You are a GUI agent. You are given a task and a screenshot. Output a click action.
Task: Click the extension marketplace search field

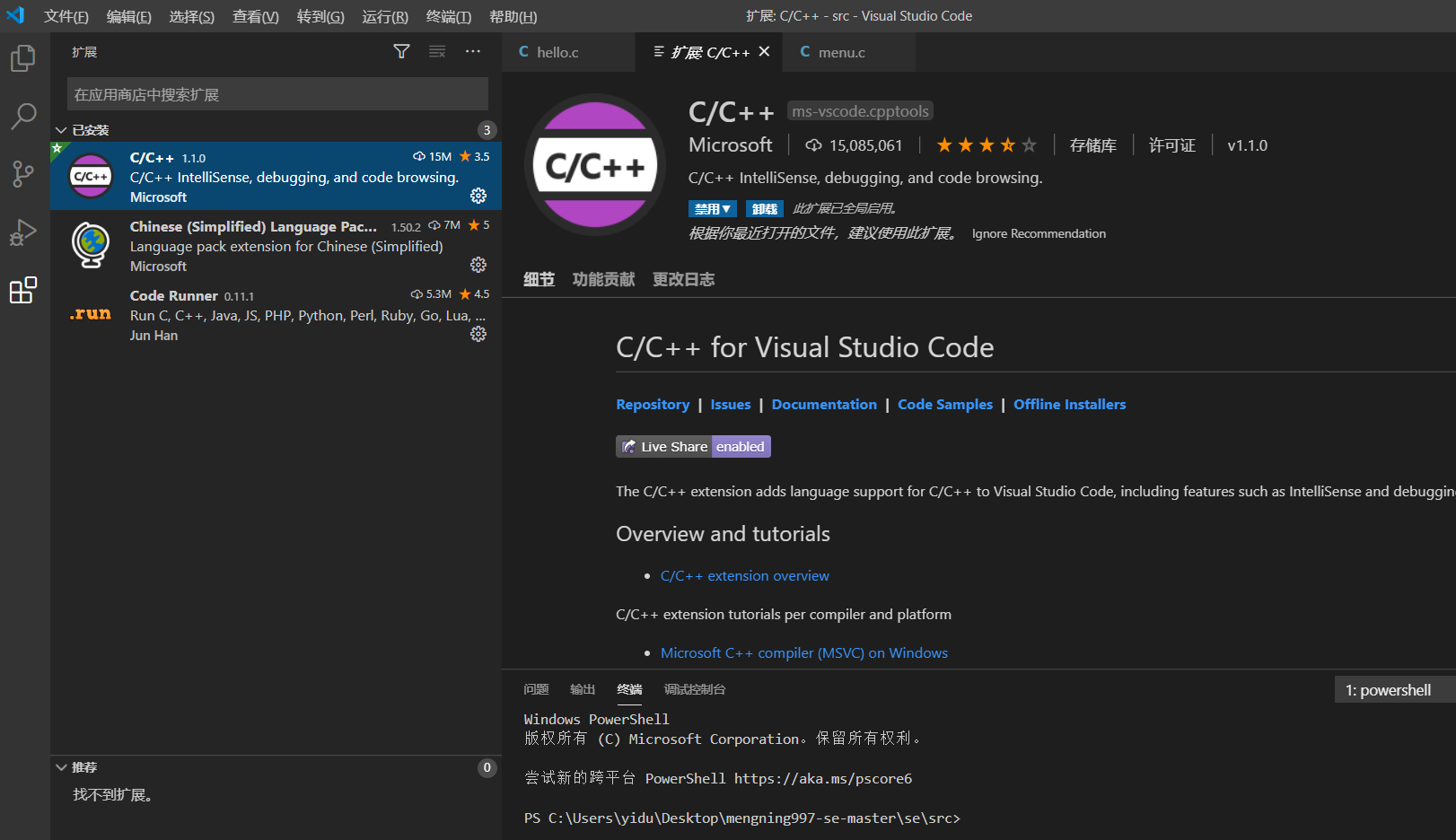277,94
